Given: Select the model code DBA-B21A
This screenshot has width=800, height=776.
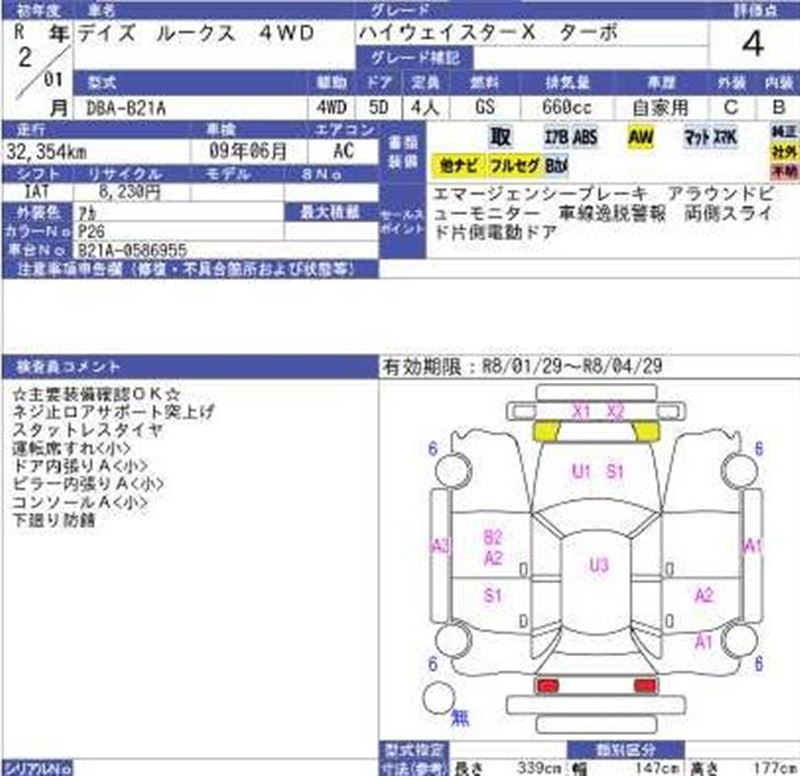Looking at the screenshot, I should tap(126, 108).
